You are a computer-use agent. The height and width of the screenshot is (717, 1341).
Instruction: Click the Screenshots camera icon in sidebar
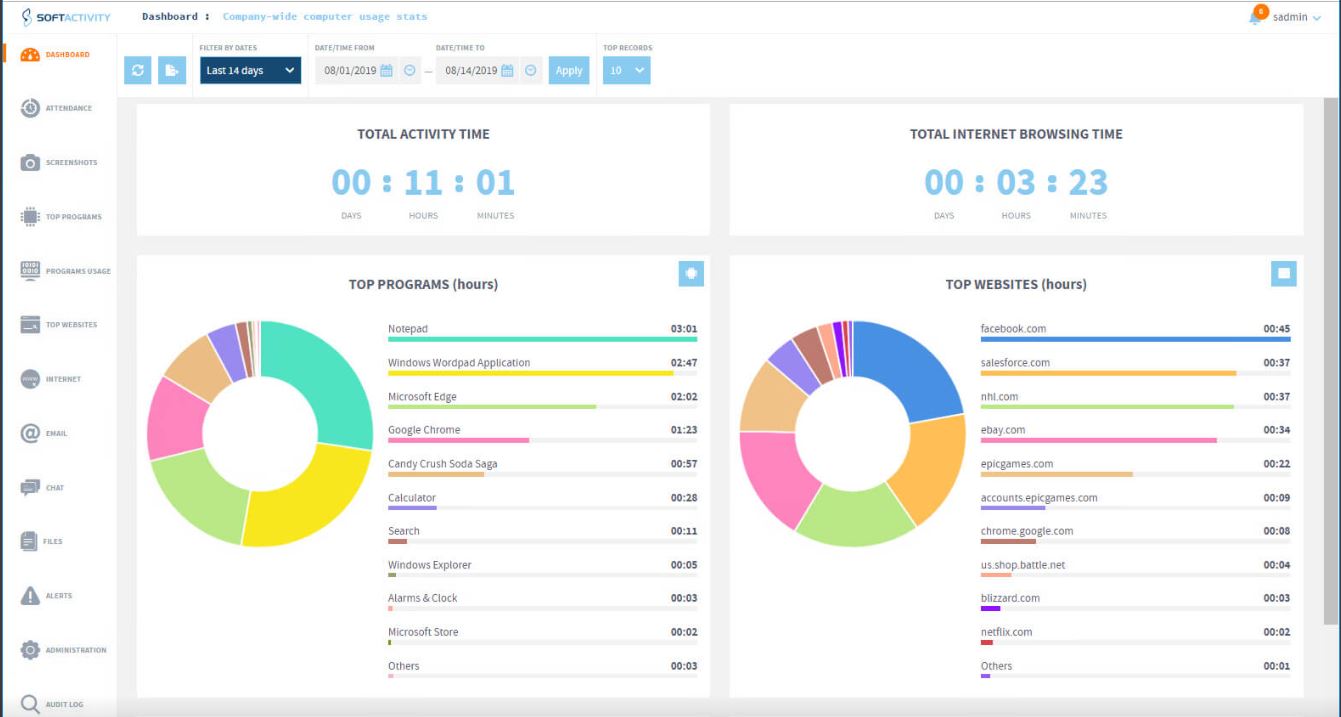pyautogui.click(x=30, y=162)
